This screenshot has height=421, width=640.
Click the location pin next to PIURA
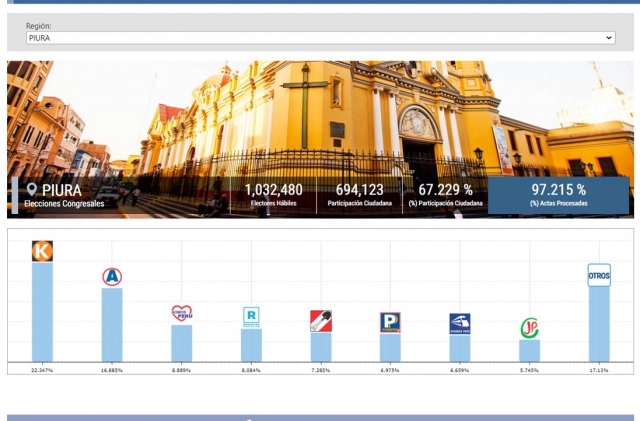(32, 190)
